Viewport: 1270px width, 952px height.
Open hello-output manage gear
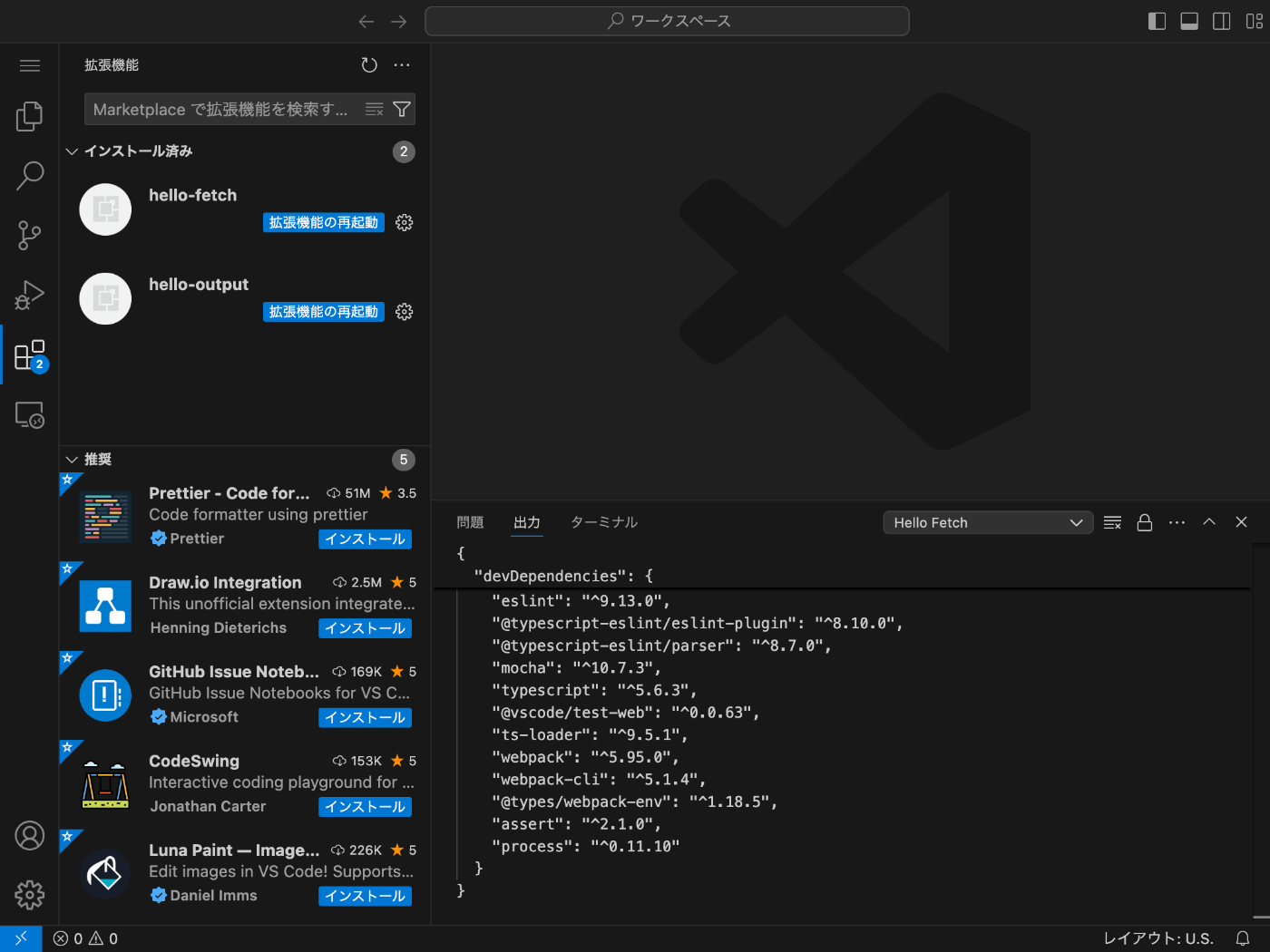[405, 312]
